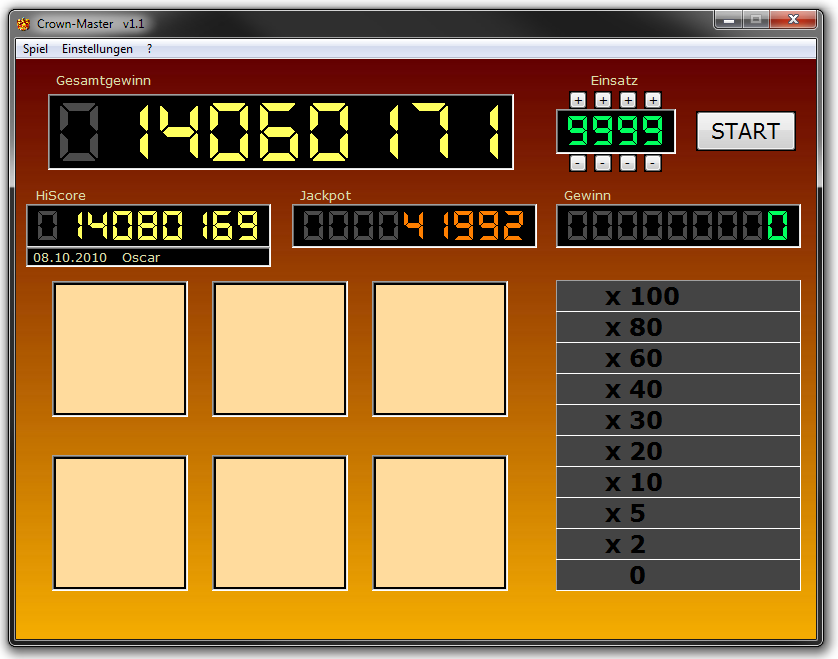
Task: Click the START button
Action: (745, 131)
